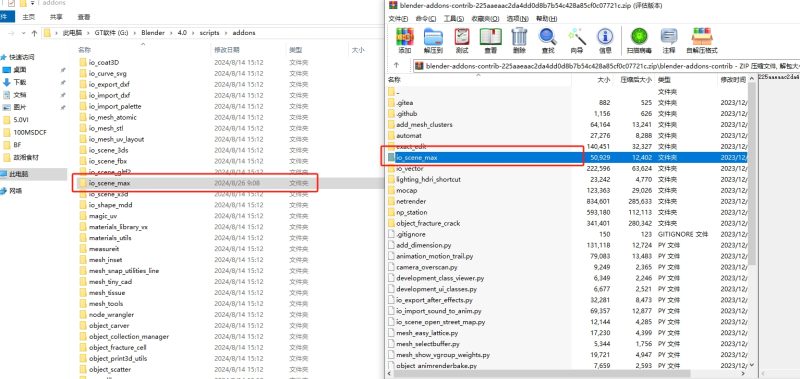Click the 此电脑 breadcrumb segment

[x=72, y=33]
